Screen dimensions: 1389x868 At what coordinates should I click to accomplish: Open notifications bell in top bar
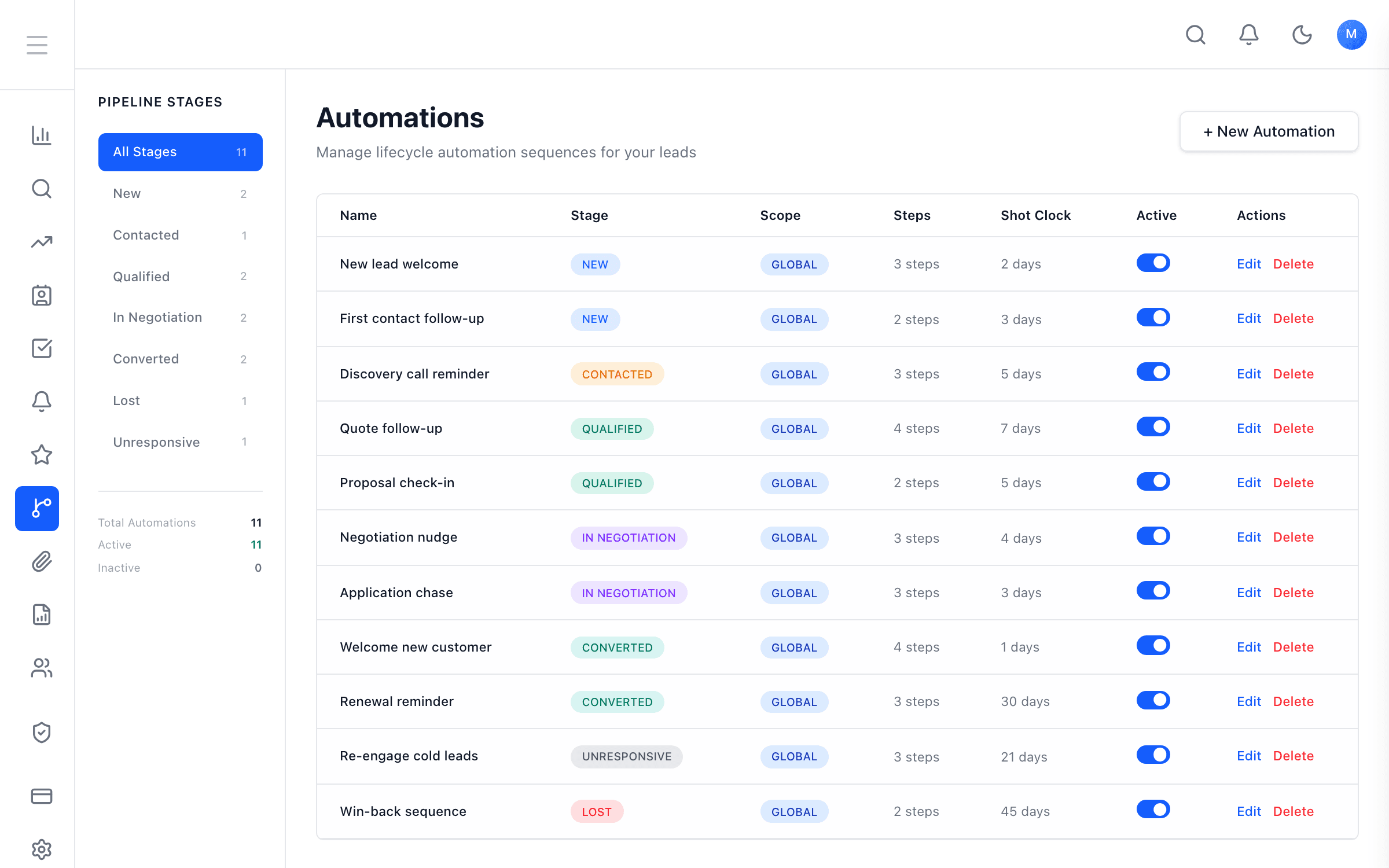1248,35
